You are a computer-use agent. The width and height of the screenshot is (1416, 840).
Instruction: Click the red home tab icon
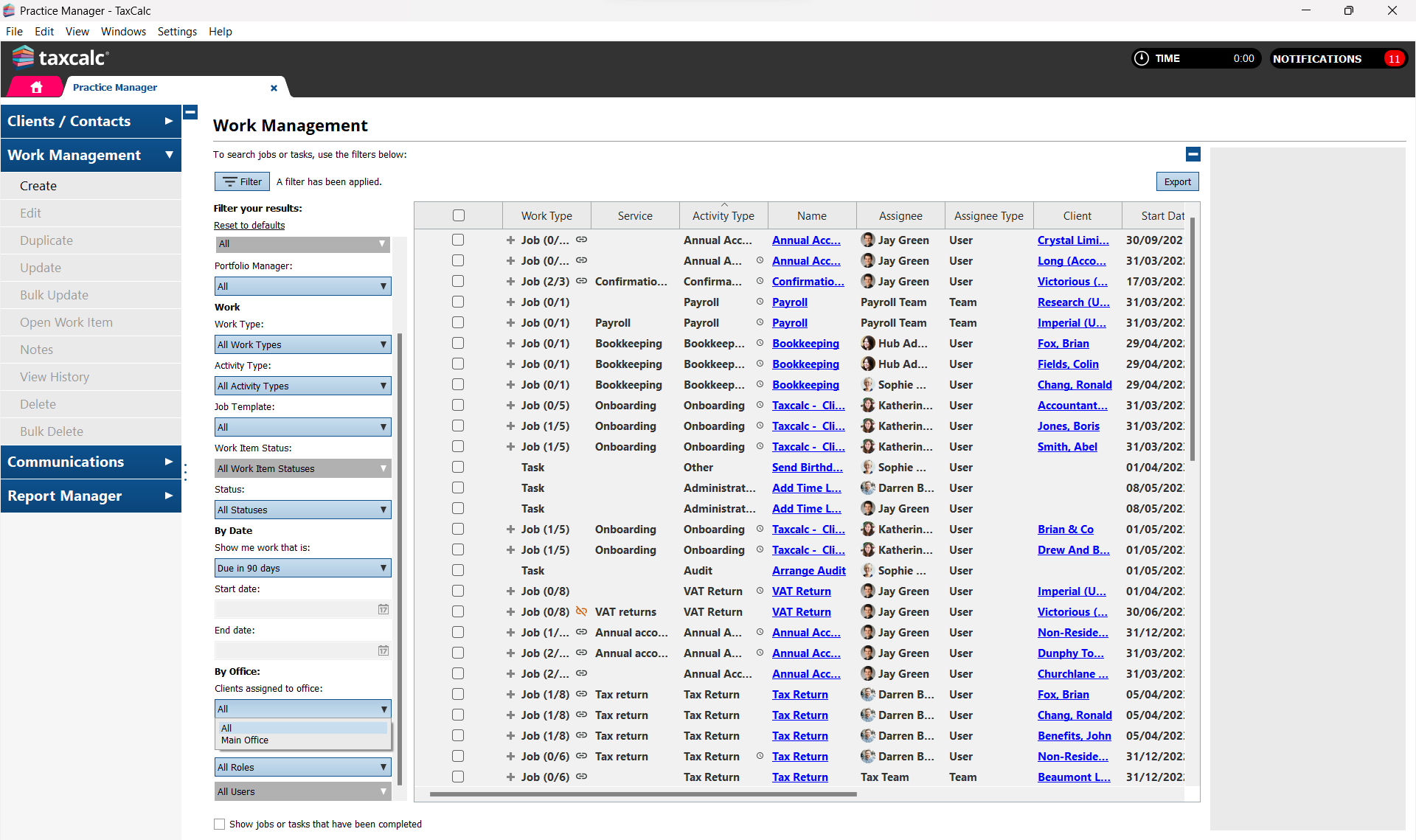(36, 87)
